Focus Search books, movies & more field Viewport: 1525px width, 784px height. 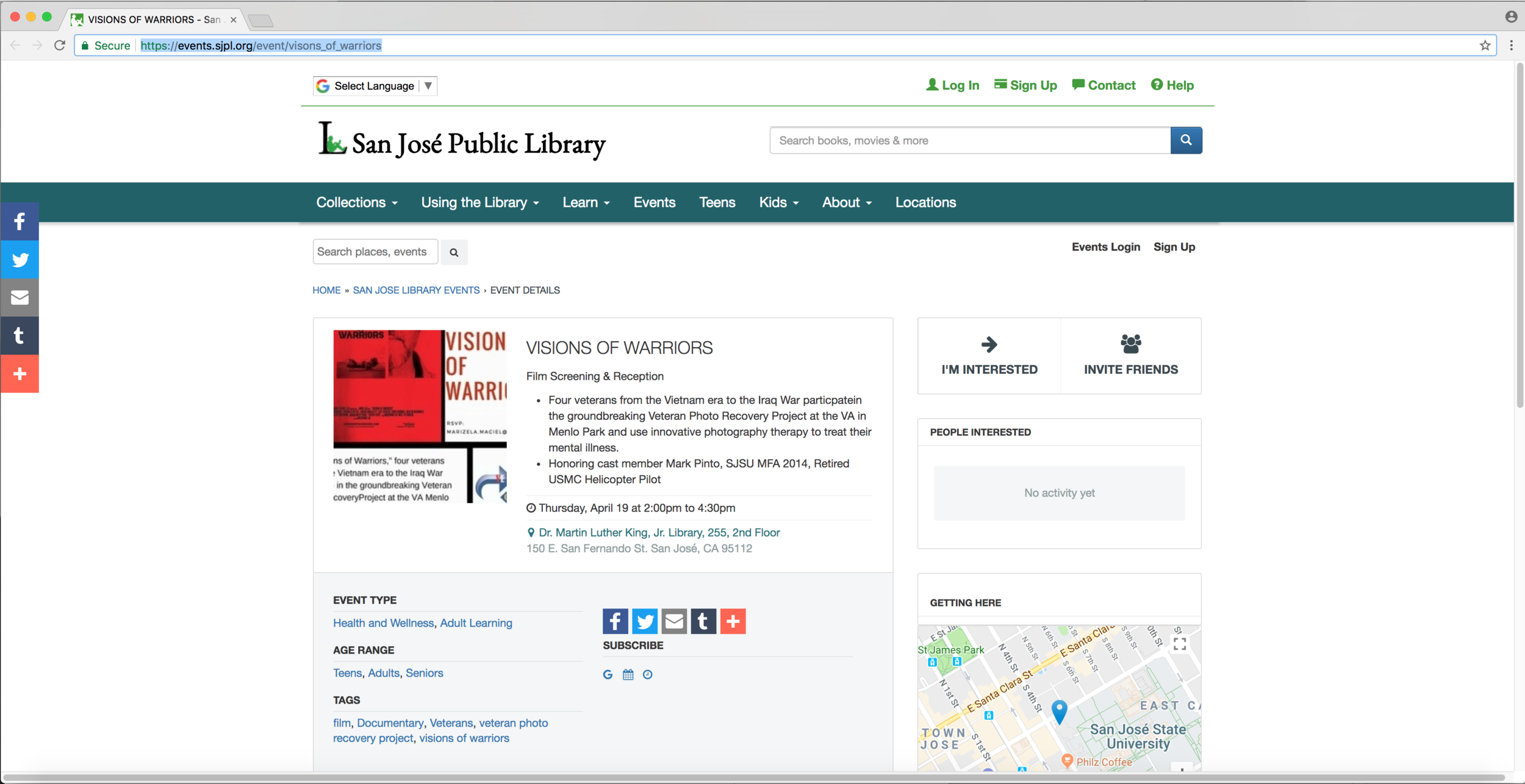pos(970,140)
